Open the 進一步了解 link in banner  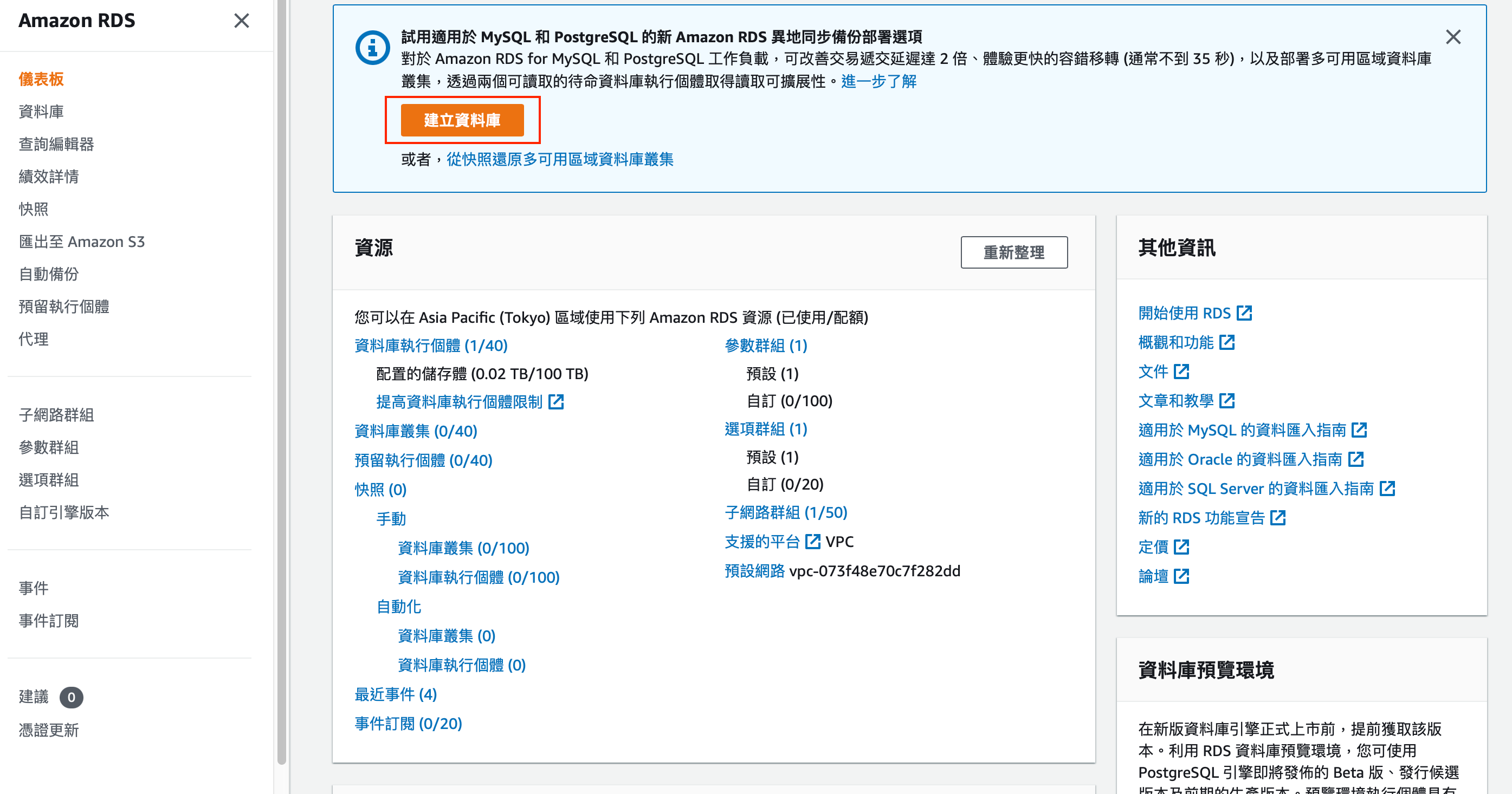tap(878, 81)
